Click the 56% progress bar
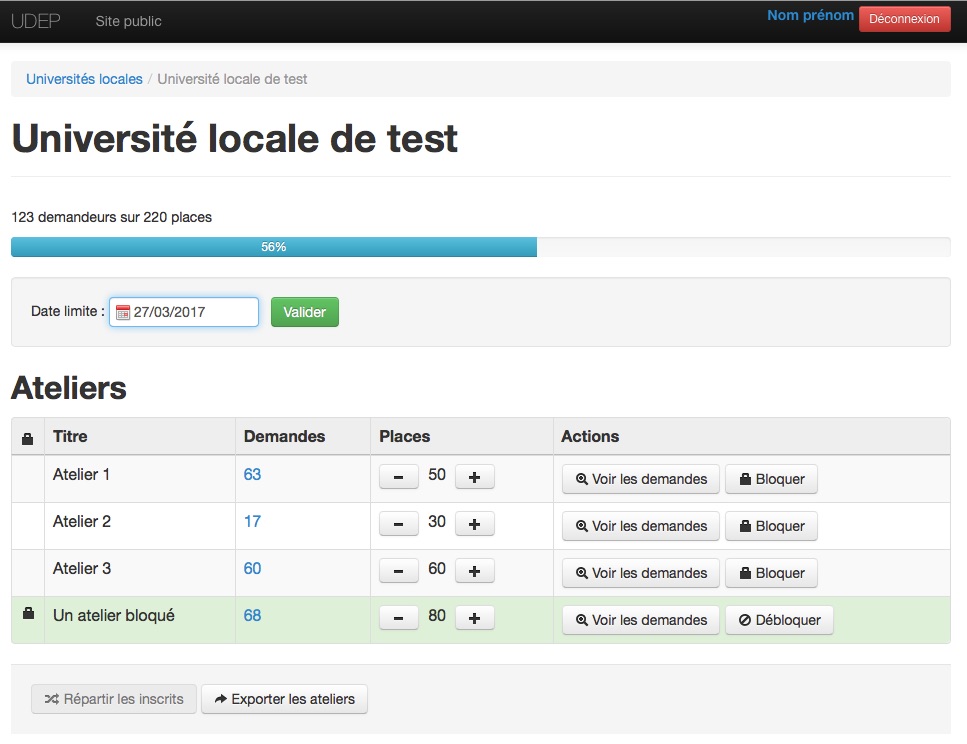Image resolution: width=967 pixels, height=744 pixels. pyautogui.click(x=274, y=247)
